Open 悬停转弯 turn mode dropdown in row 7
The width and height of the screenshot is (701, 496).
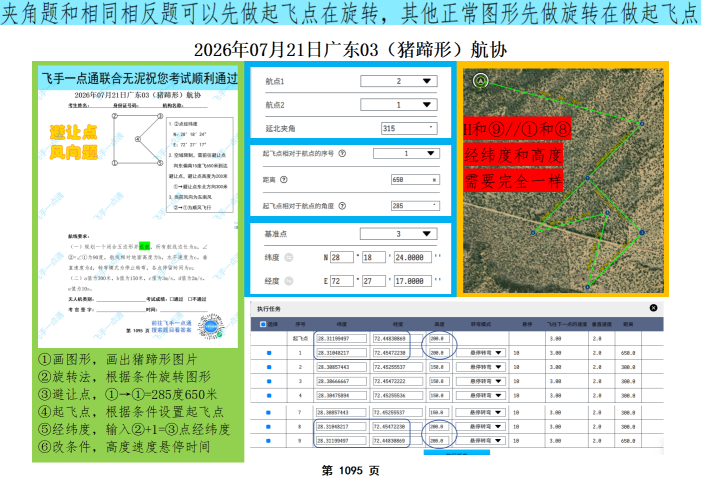point(481,412)
